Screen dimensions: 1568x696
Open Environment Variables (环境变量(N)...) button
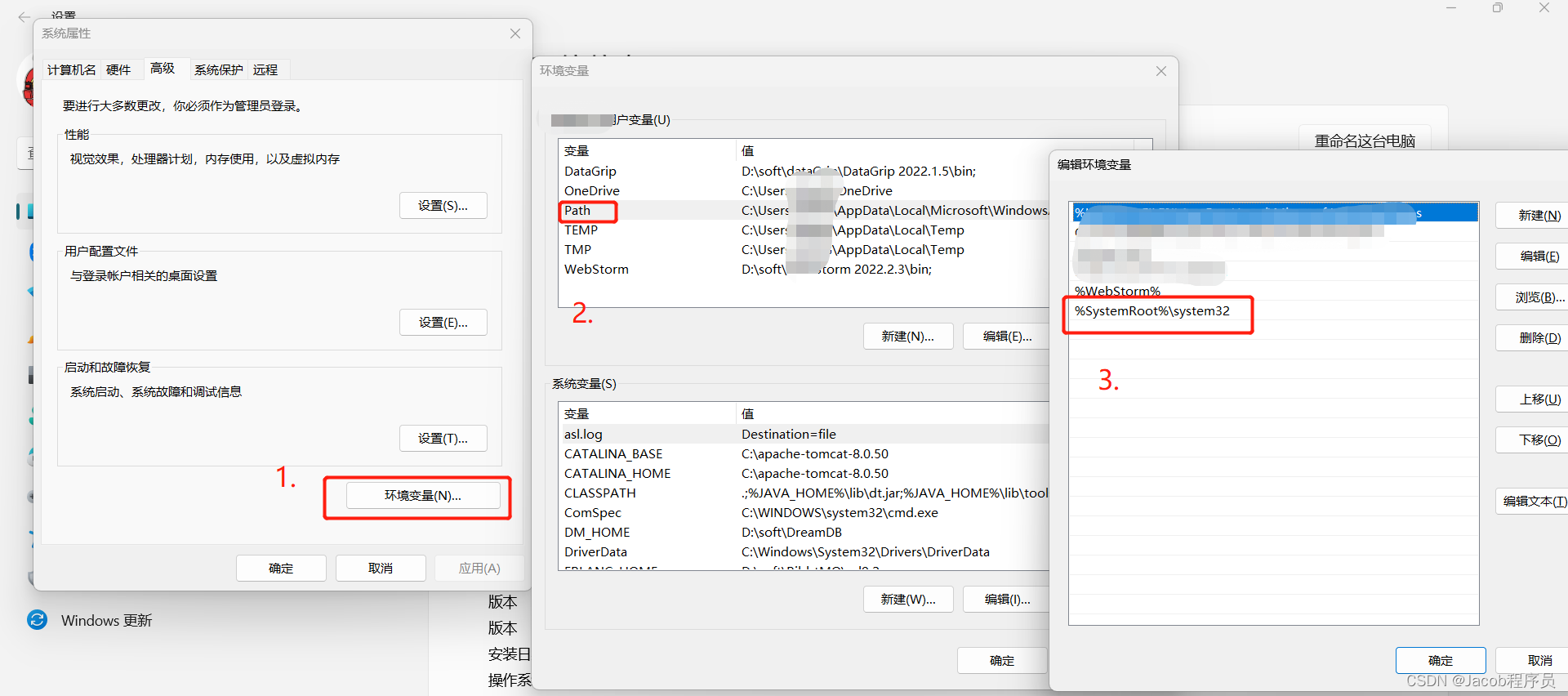point(423,496)
